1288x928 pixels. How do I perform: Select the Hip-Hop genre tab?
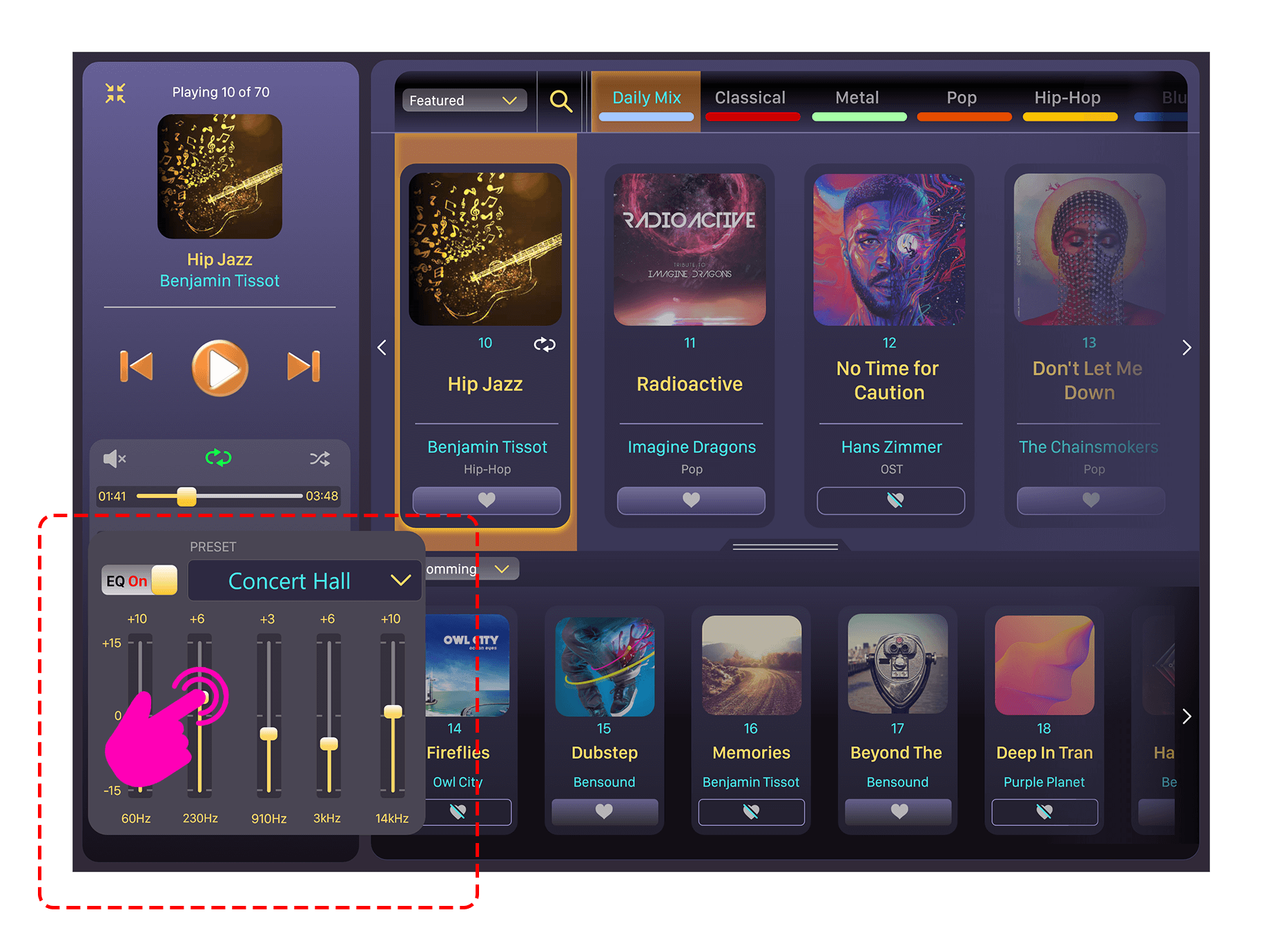pyautogui.click(x=1067, y=97)
